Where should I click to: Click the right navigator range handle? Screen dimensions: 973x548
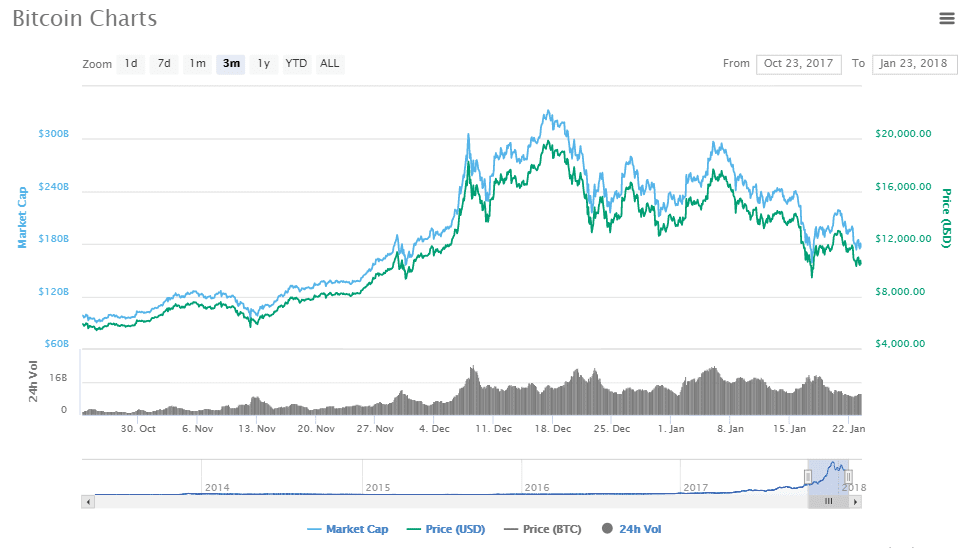pos(848,476)
